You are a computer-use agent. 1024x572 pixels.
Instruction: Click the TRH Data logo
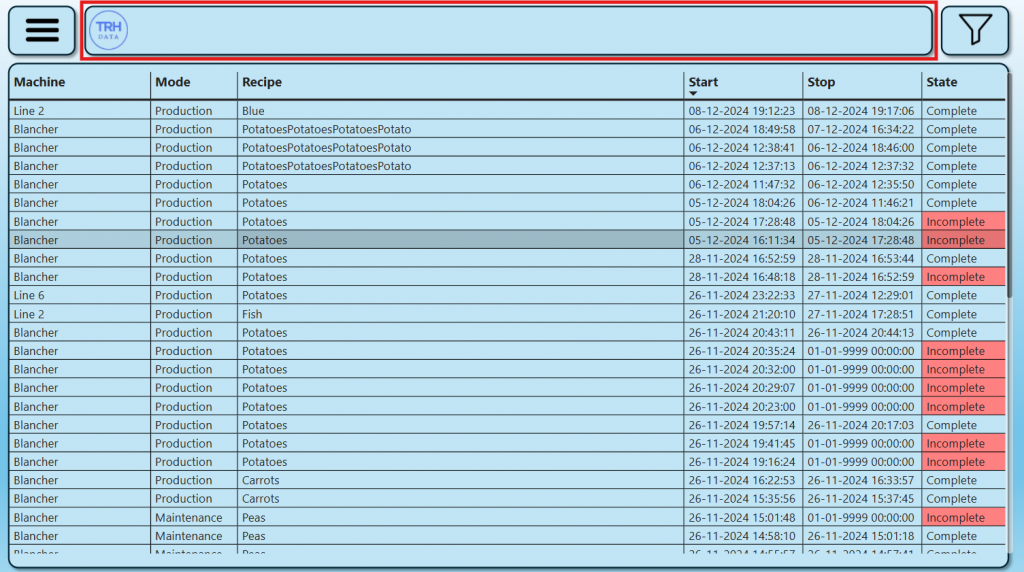click(x=108, y=31)
